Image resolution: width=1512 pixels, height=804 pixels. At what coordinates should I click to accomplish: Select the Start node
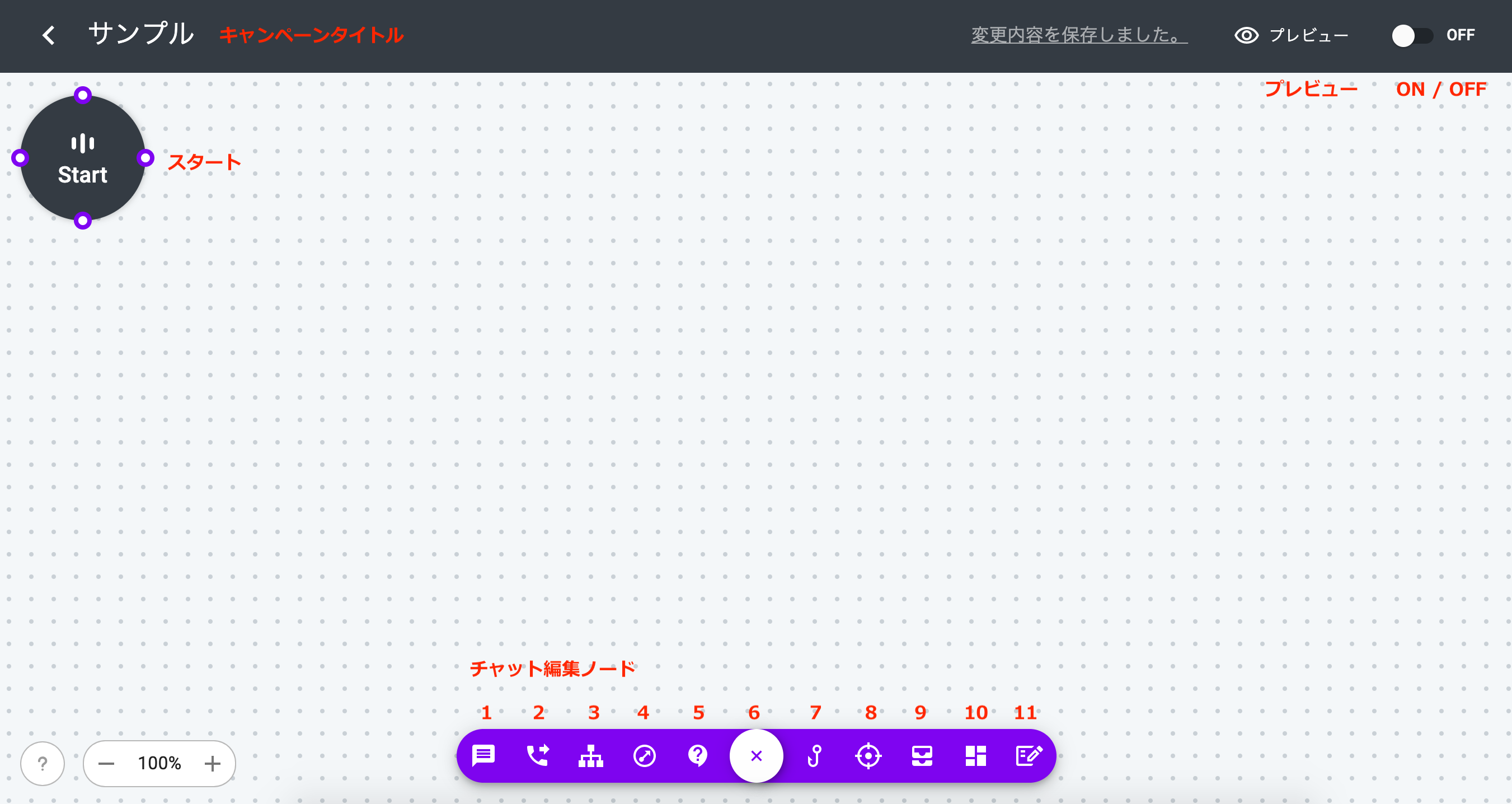[83, 158]
